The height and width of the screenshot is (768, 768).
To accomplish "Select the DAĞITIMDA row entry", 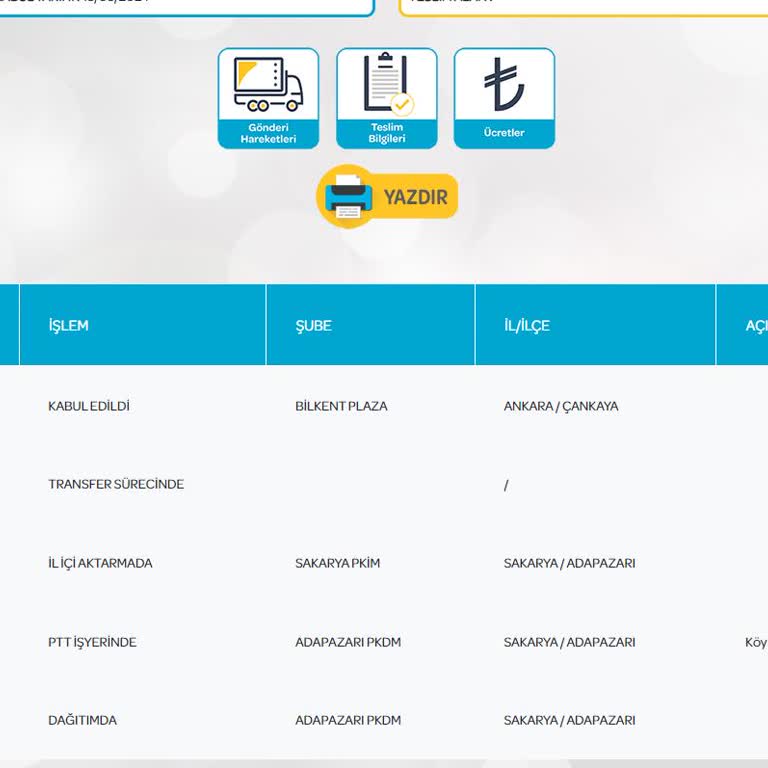I will click(x=82, y=720).
